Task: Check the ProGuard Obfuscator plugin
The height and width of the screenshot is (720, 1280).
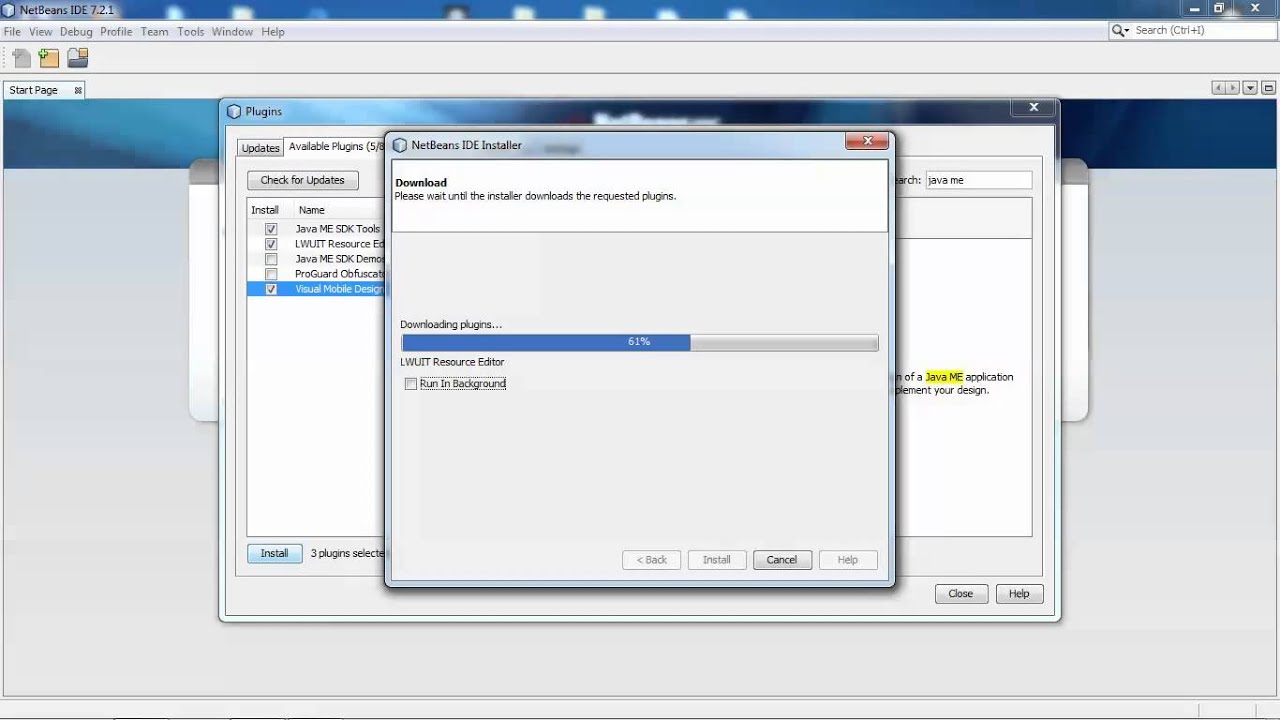Action: (271, 274)
